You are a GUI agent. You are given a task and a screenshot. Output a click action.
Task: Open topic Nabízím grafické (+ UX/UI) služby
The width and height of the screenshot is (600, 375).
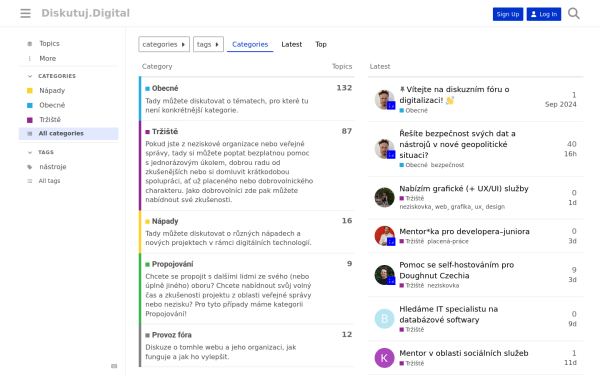click(464, 189)
